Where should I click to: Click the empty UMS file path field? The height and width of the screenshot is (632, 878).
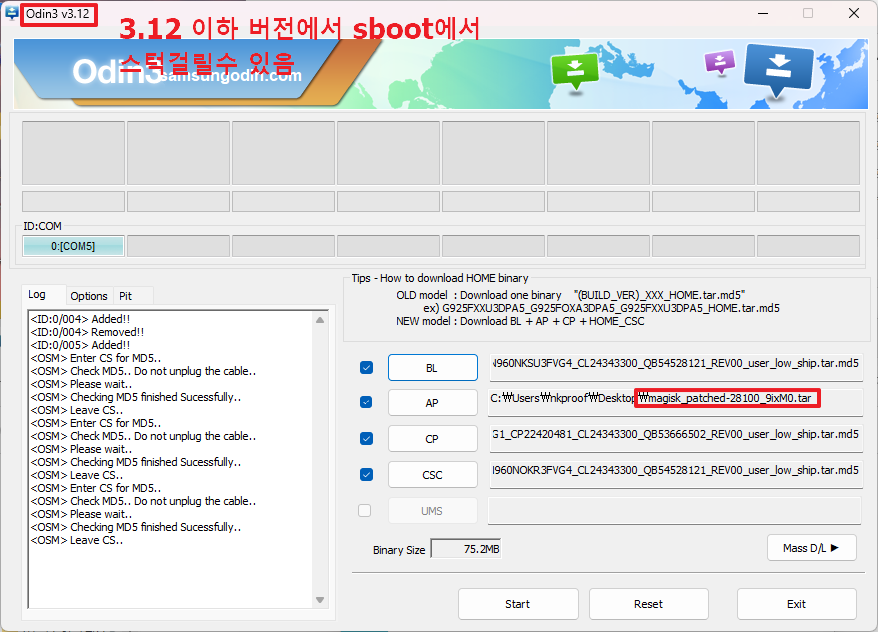click(674, 511)
